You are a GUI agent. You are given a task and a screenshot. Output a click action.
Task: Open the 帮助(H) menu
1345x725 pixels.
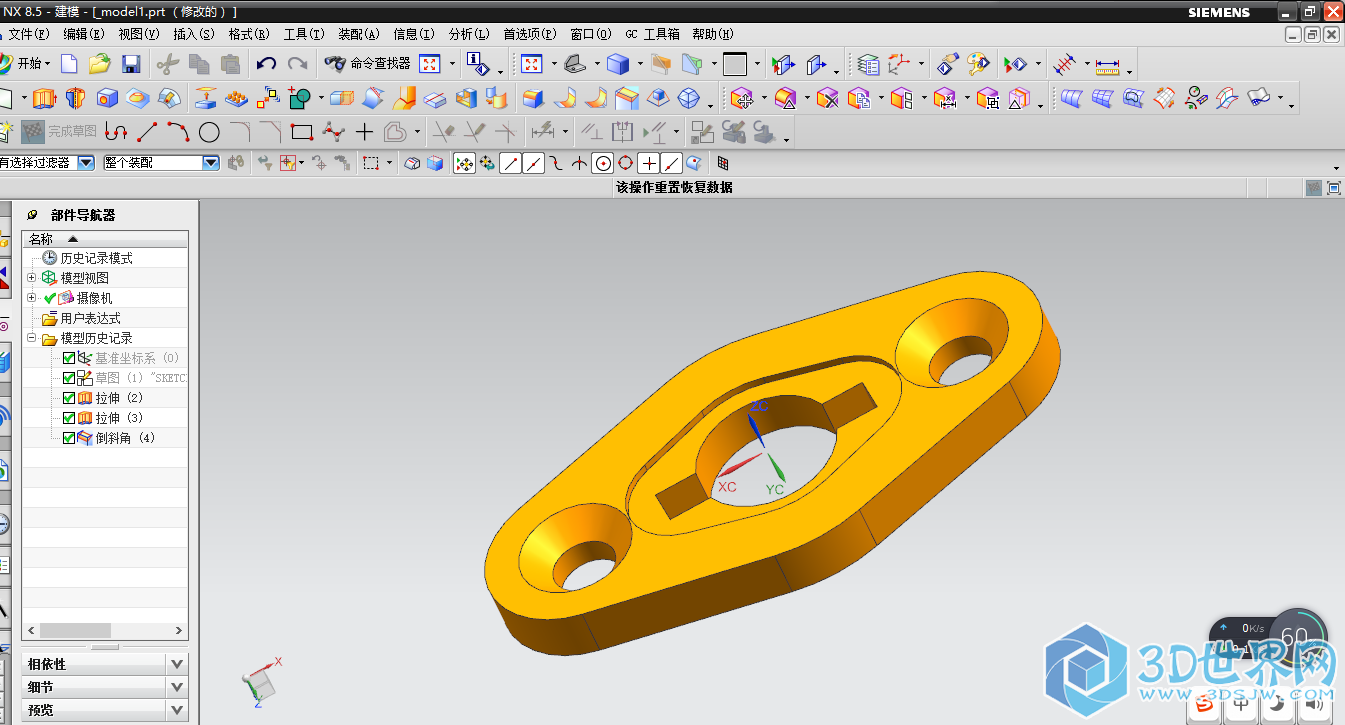(x=712, y=34)
